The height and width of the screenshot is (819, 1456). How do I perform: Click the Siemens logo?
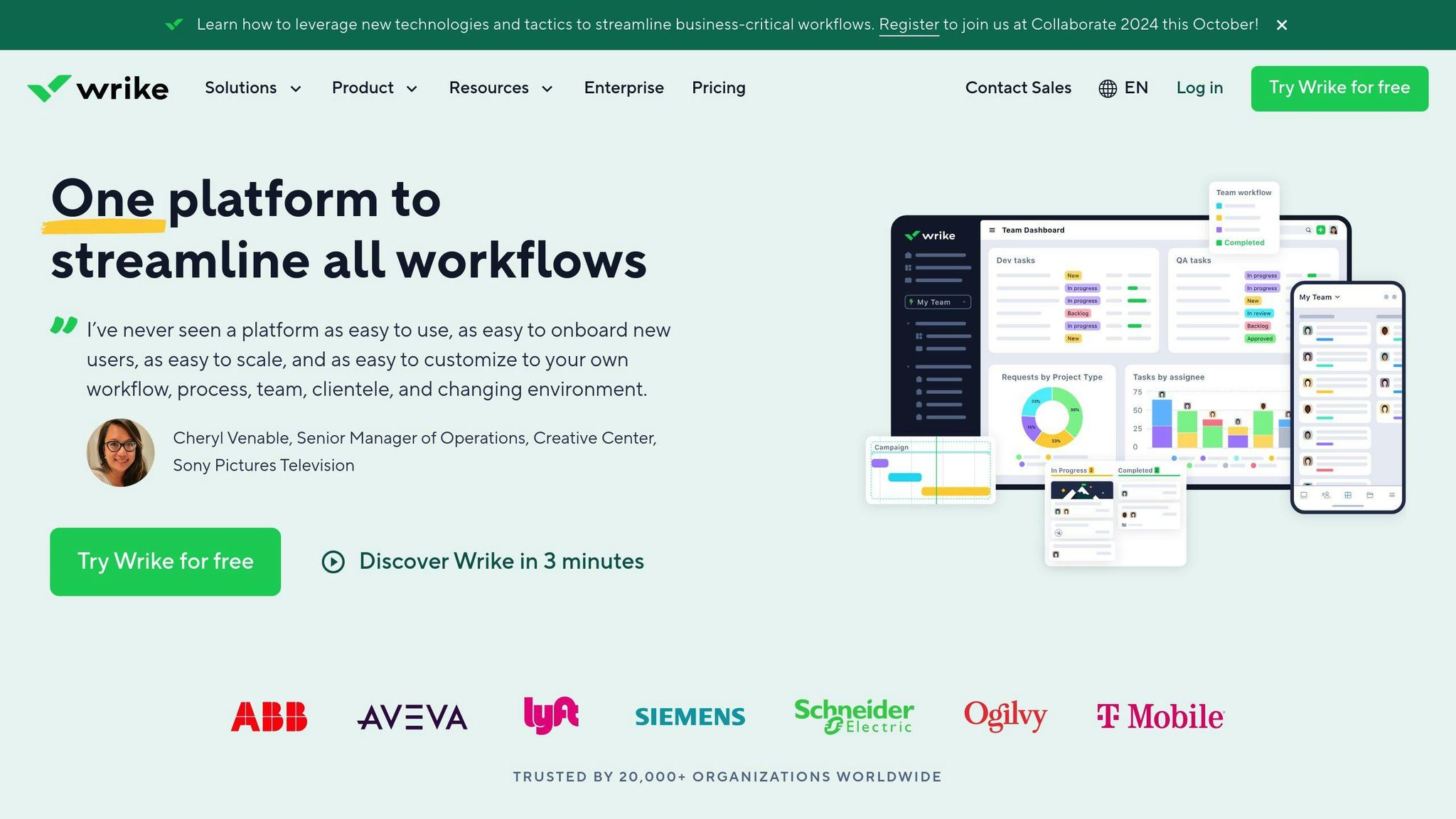pyautogui.click(x=690, y=717)
